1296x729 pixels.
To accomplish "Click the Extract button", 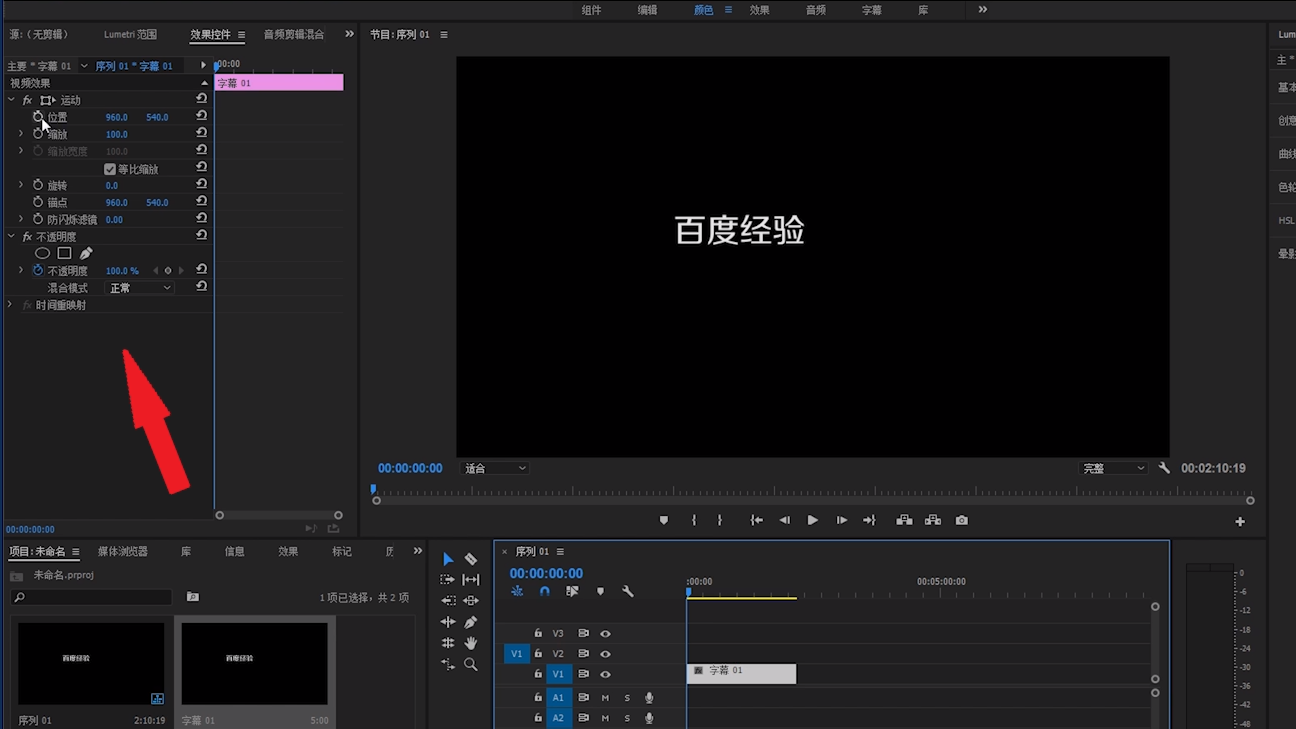I will point(933,520).
